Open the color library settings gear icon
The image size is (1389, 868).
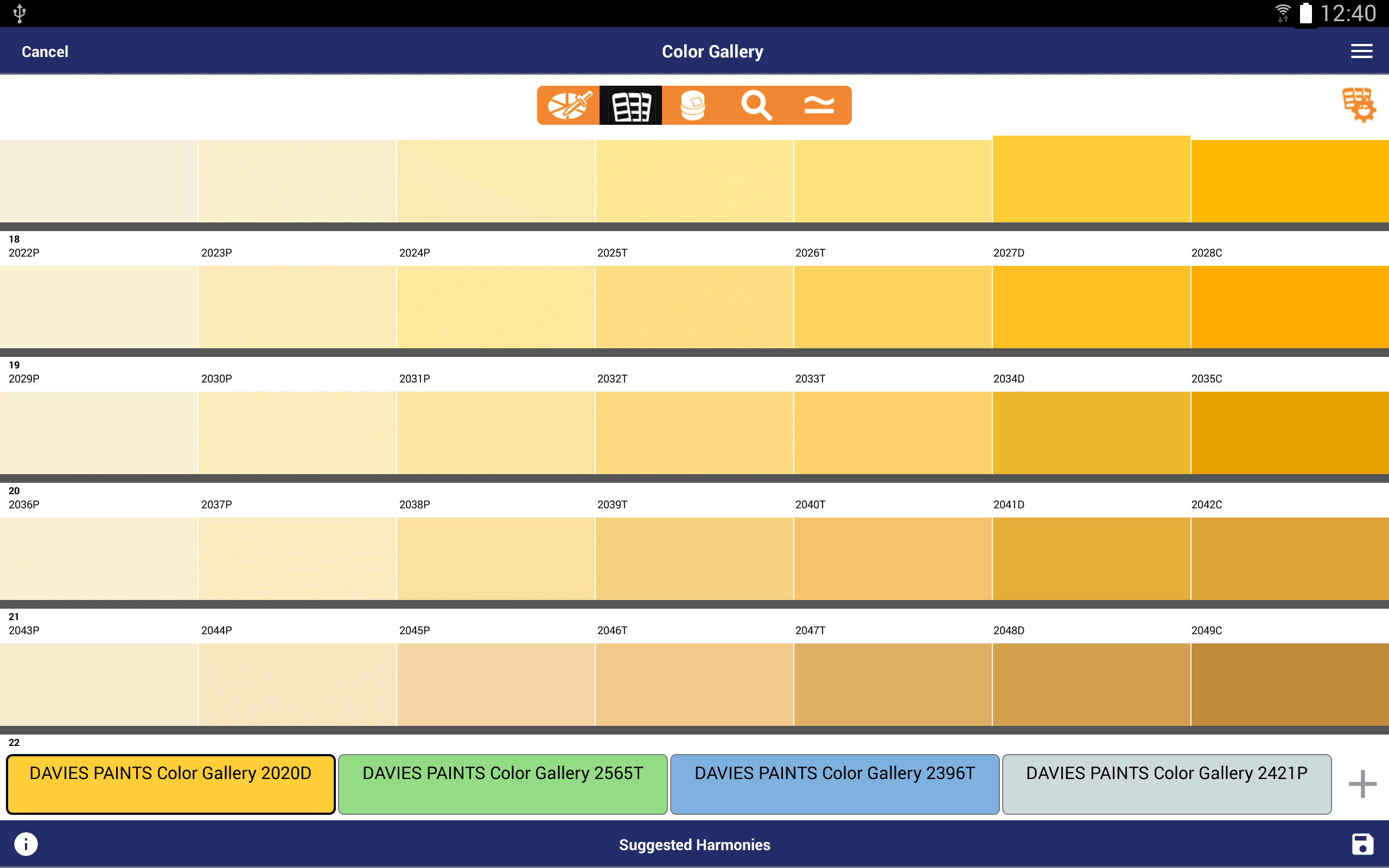tap(1359, 105)
